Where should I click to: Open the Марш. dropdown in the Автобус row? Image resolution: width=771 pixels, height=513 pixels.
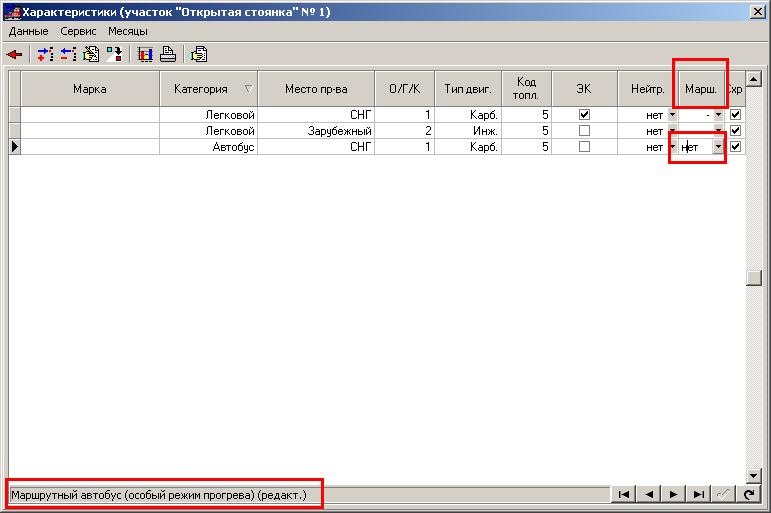pos(718,147)
